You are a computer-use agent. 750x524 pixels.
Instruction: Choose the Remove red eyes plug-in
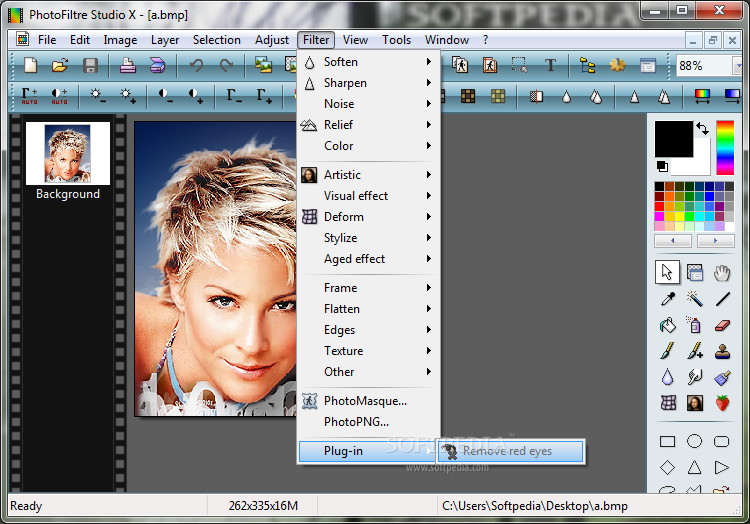[511, 451]
